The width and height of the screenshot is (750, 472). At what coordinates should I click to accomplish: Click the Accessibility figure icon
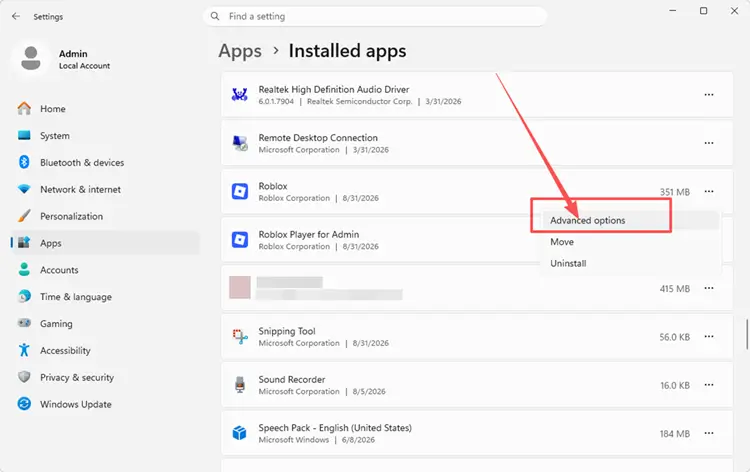(24, 350)
